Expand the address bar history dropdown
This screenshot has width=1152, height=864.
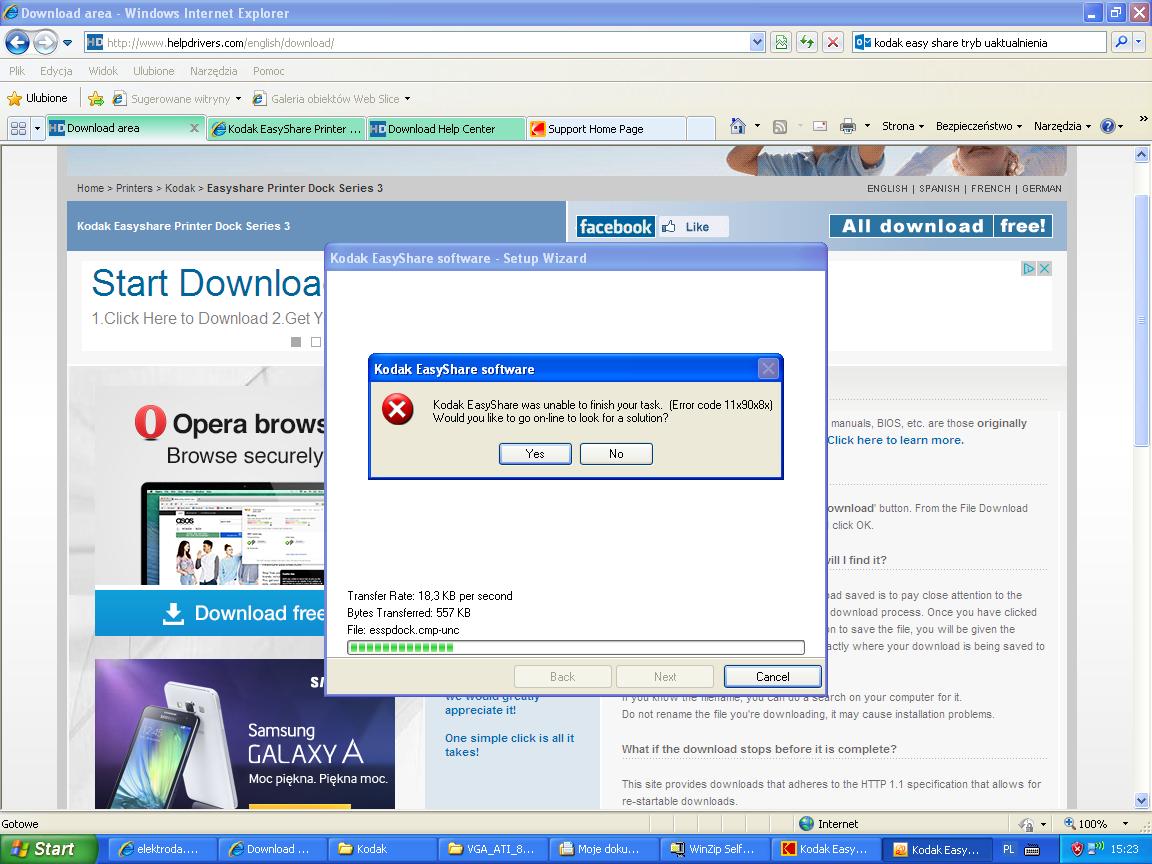tap(757, 43)
